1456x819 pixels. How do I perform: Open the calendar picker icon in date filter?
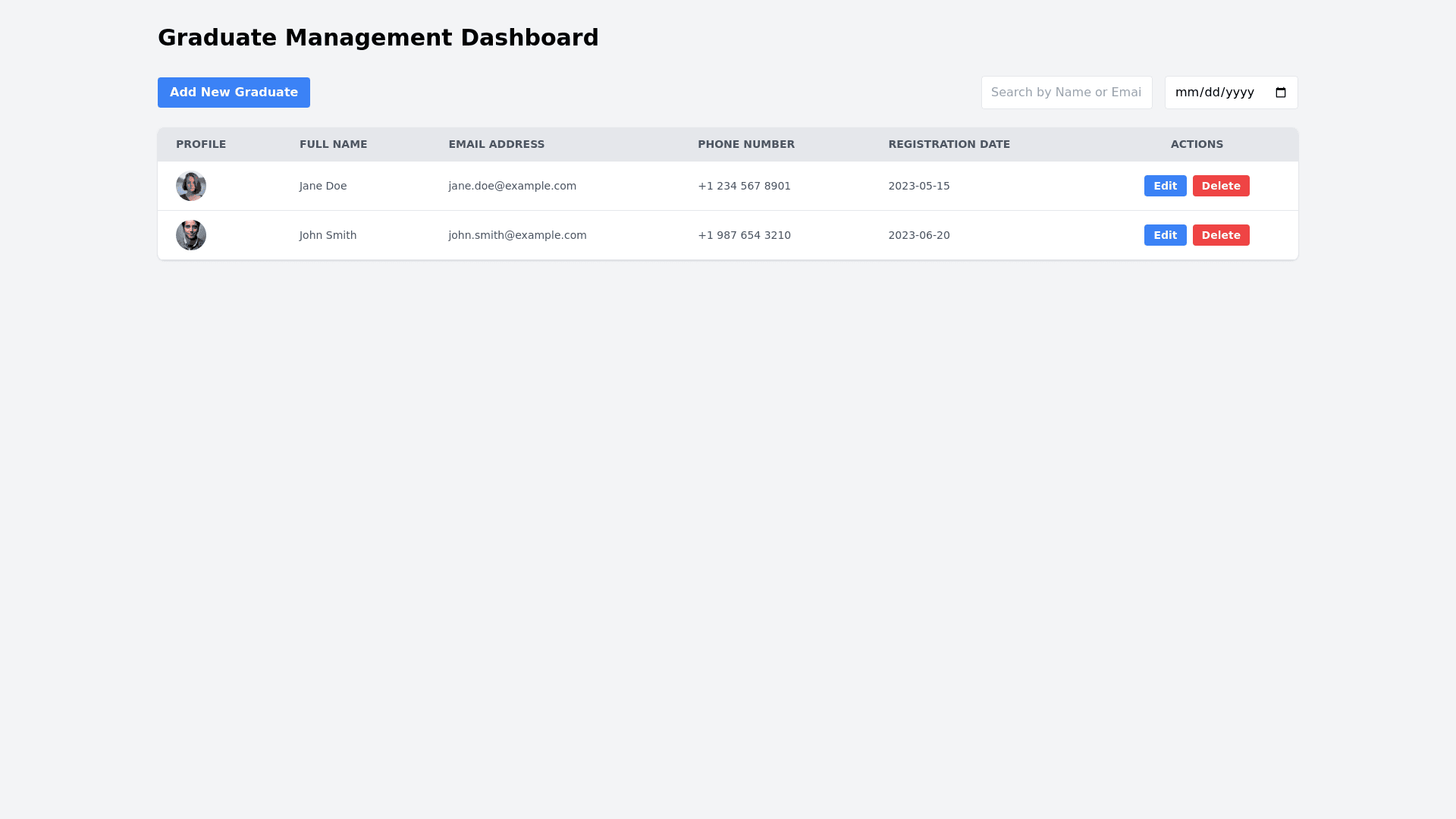point(1281,93)
